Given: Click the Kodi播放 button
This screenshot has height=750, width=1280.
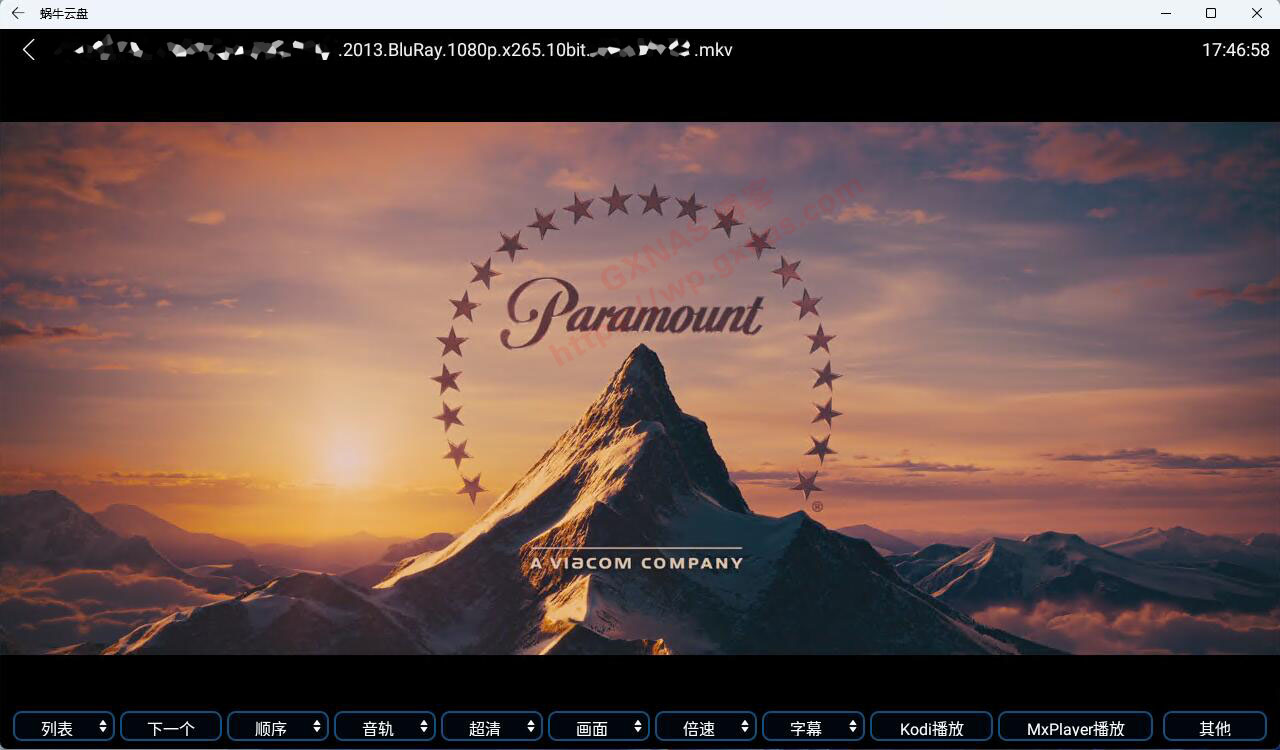Looking at the screenshot, I should (931, 728).
